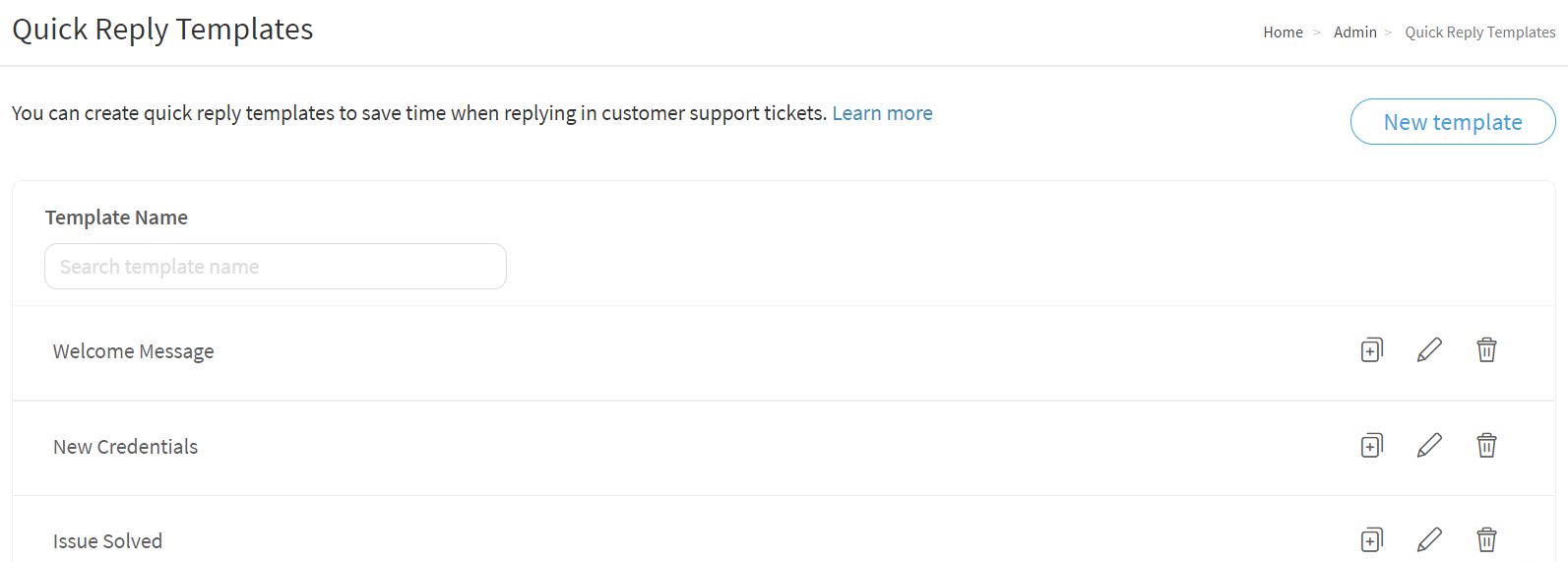
Task: Click the New template button
Action: 1453,121
